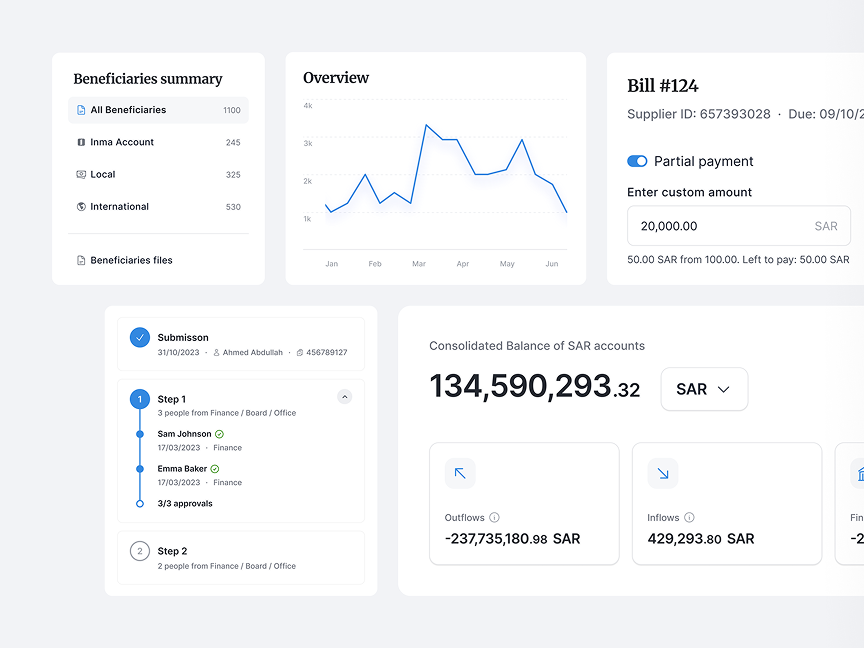Expand the Step 2 approval section
864x648 pixels.
[x=240, y=557]
